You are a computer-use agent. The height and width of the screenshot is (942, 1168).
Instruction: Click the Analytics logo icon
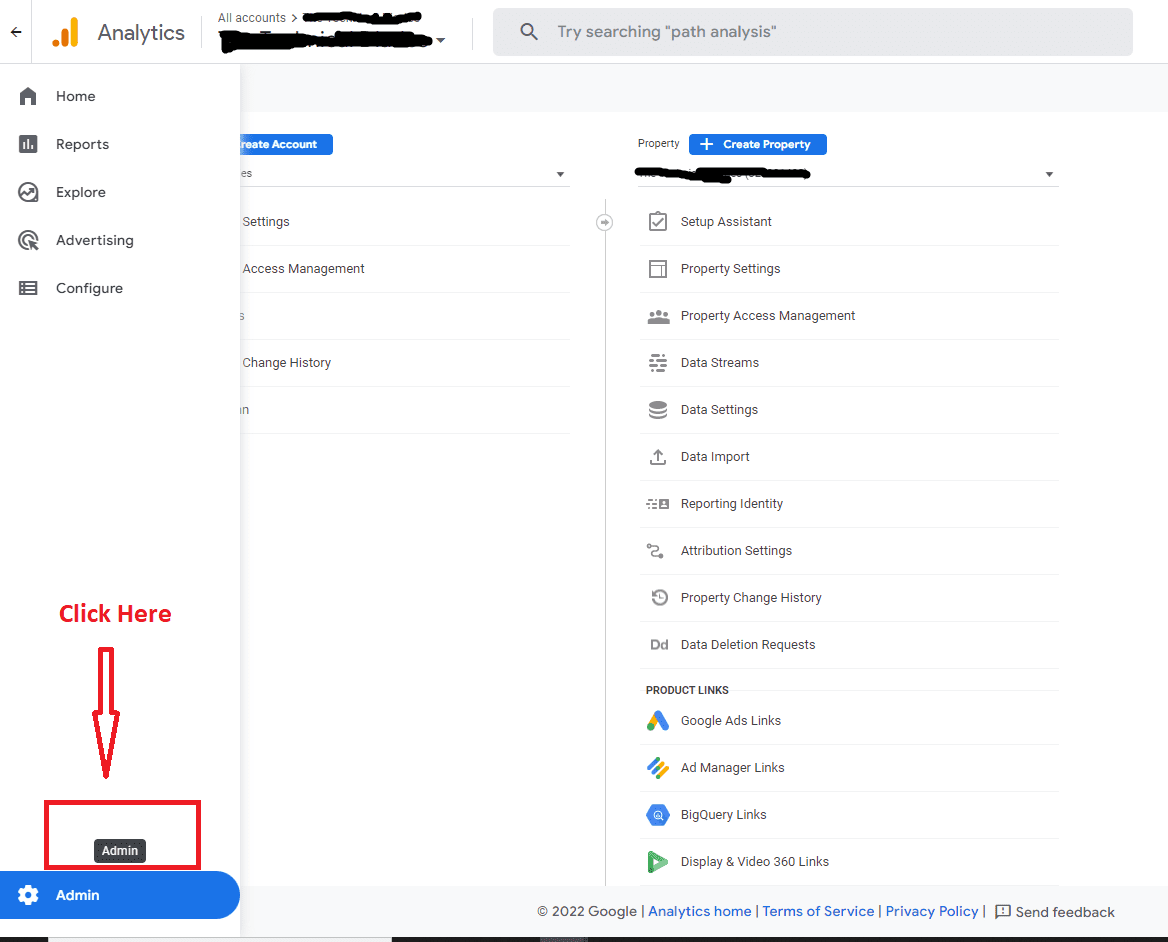click(x=66, y=32)
